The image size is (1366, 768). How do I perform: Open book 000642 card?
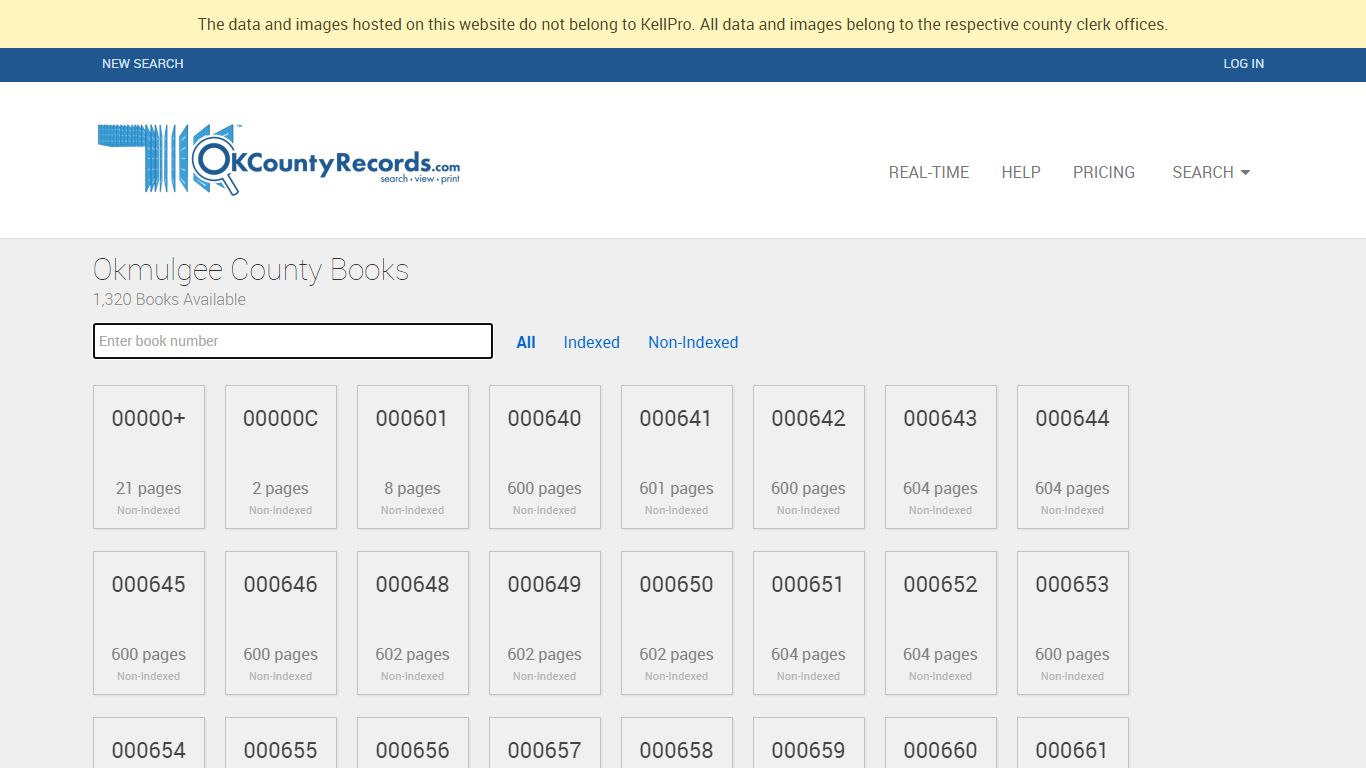[x=809, y=457]
